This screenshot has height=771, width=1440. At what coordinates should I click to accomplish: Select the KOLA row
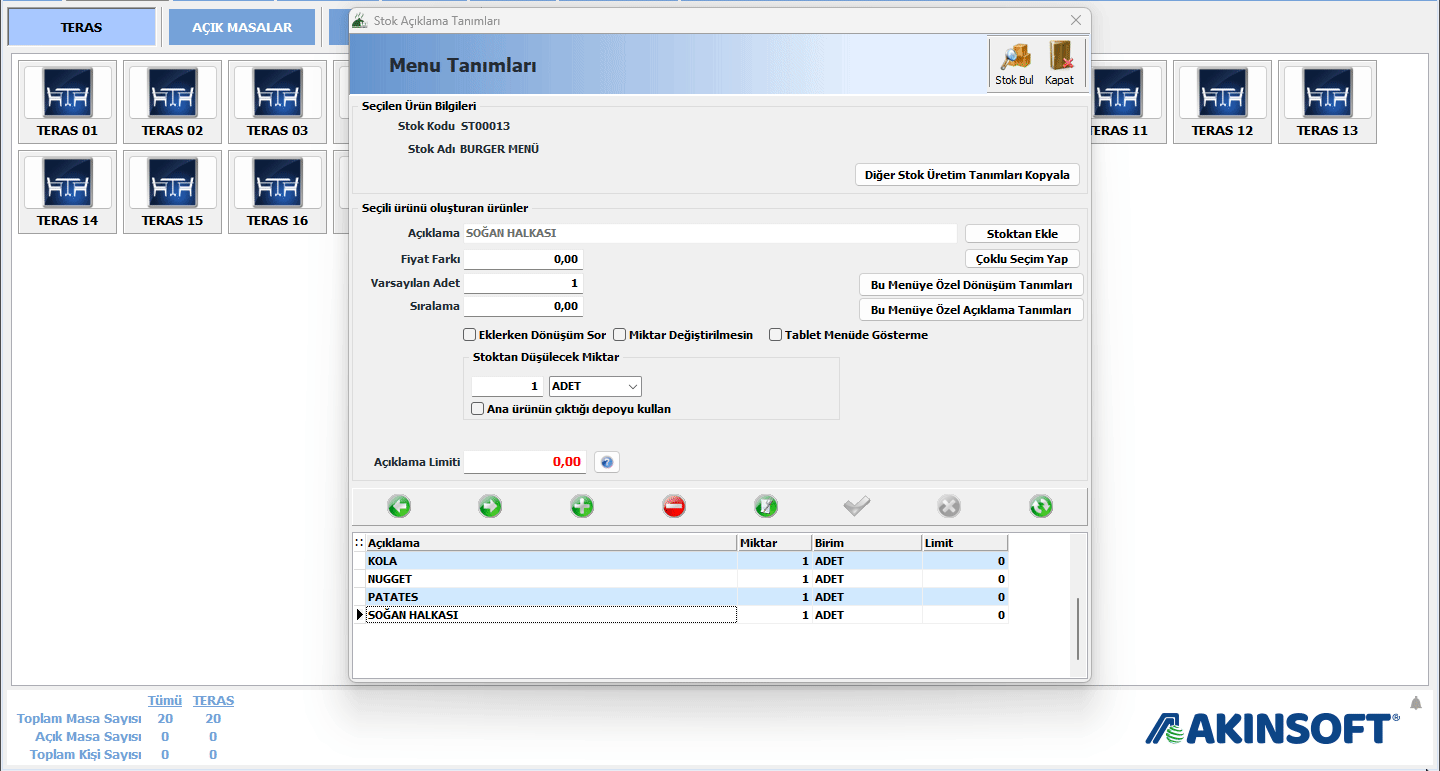(x=680, y=561)
